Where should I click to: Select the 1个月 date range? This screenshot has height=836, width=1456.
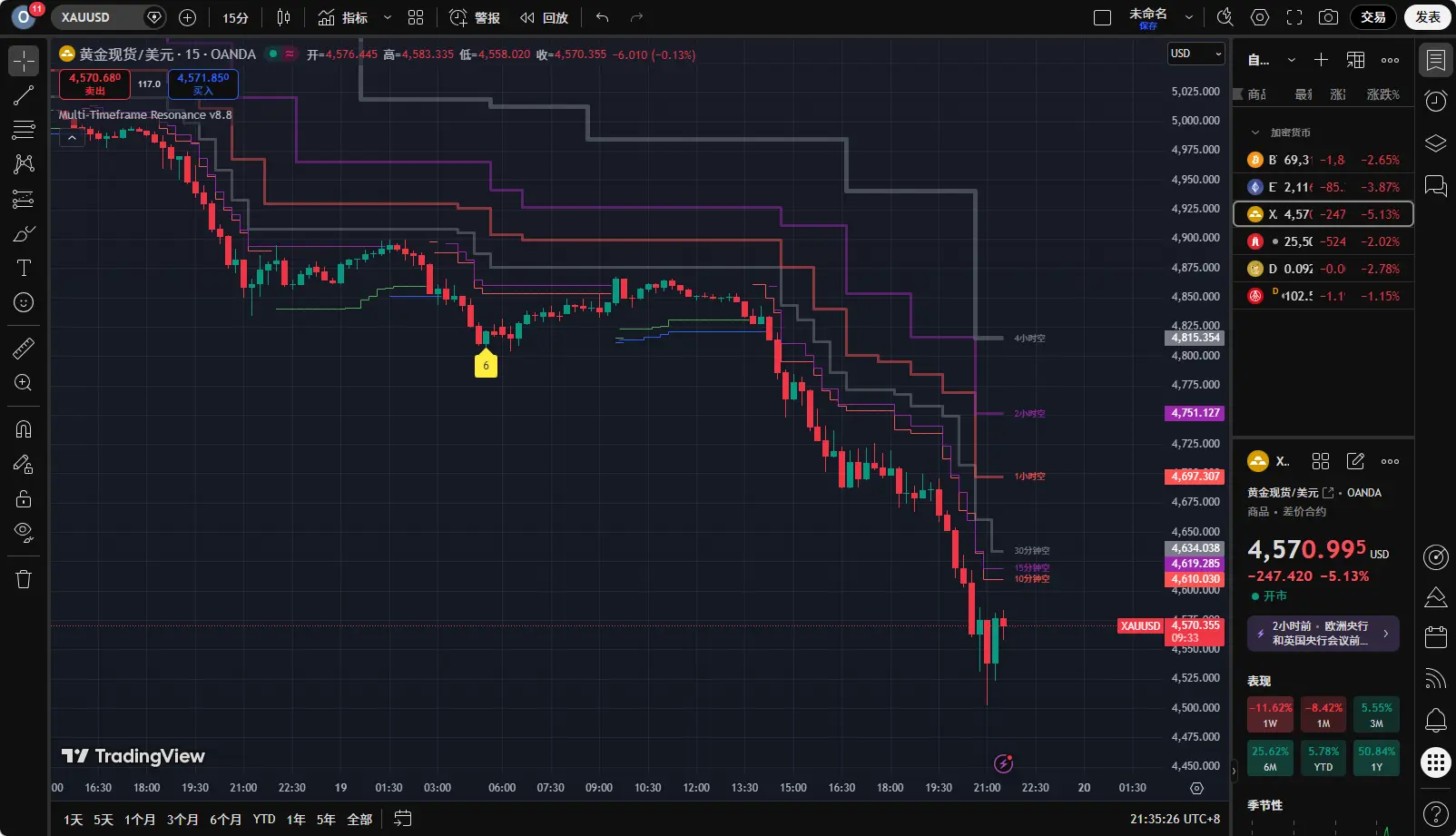pyautogui.click(x=140, y=819)
